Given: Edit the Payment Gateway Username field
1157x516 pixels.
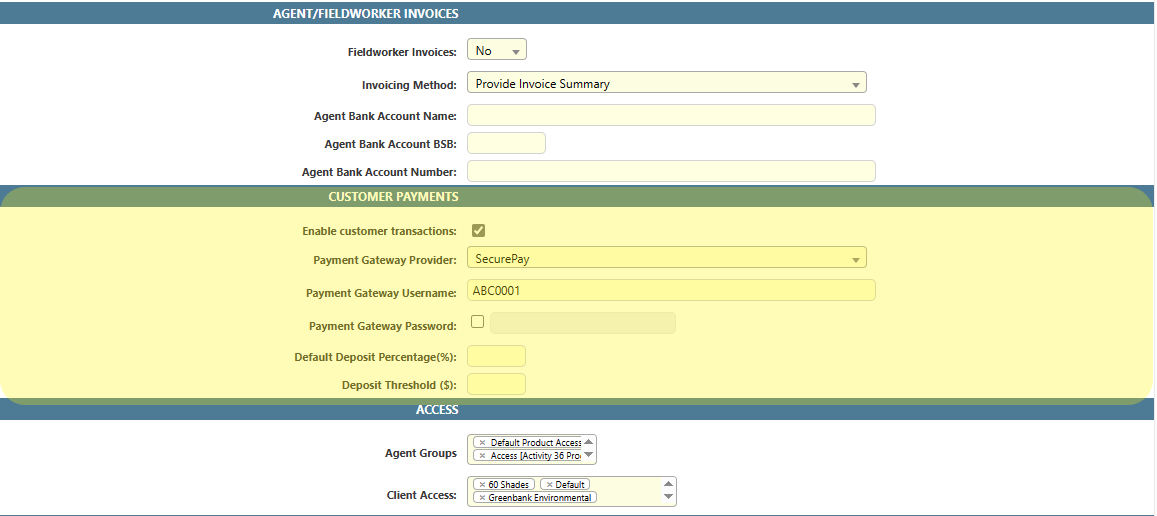Looking at the screenshot, I should tap(671, 290).
